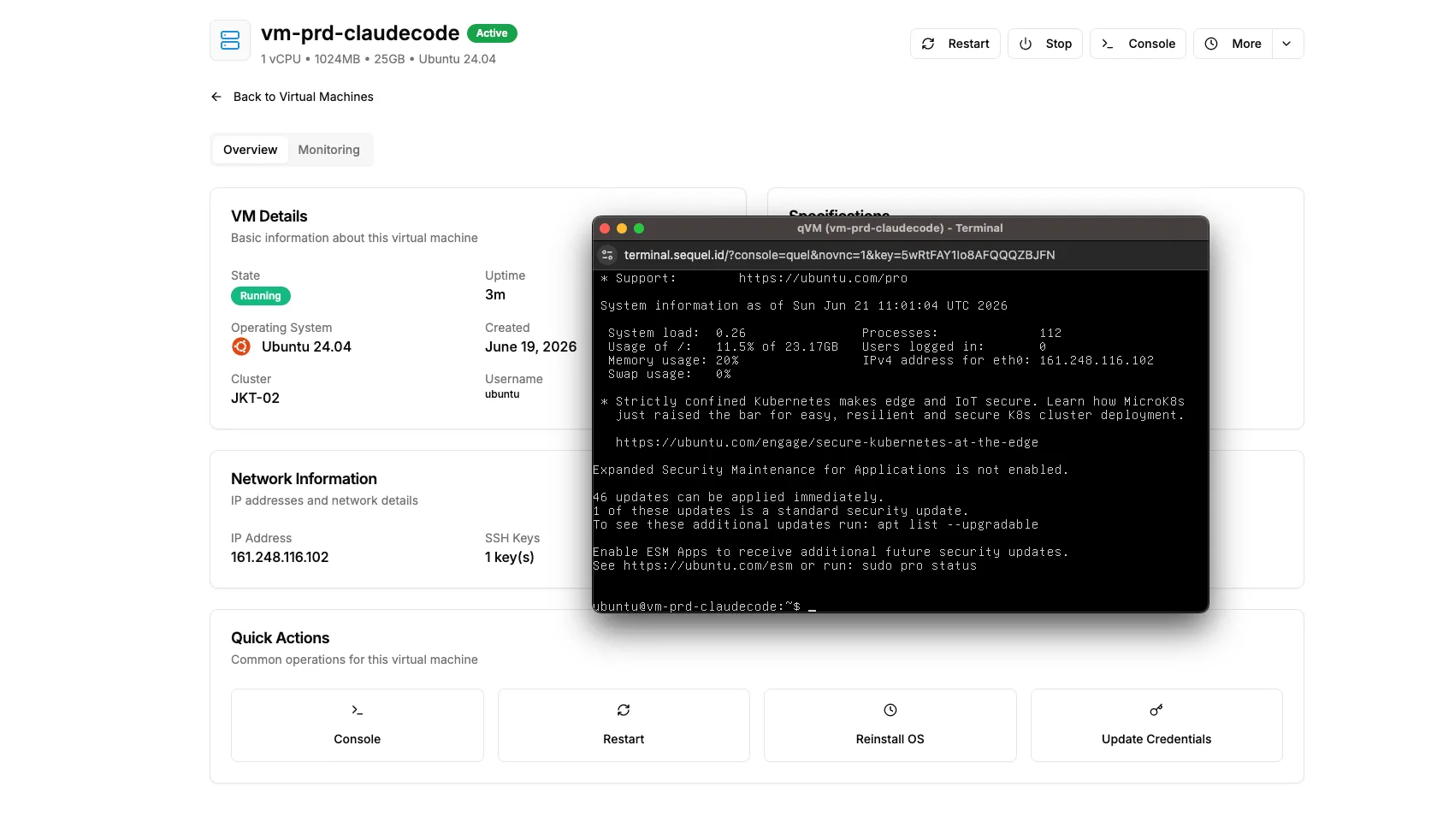Click the green Active badge
Image resolution: width=1431 pixels, height=840 pixels.
click(492, 33)
